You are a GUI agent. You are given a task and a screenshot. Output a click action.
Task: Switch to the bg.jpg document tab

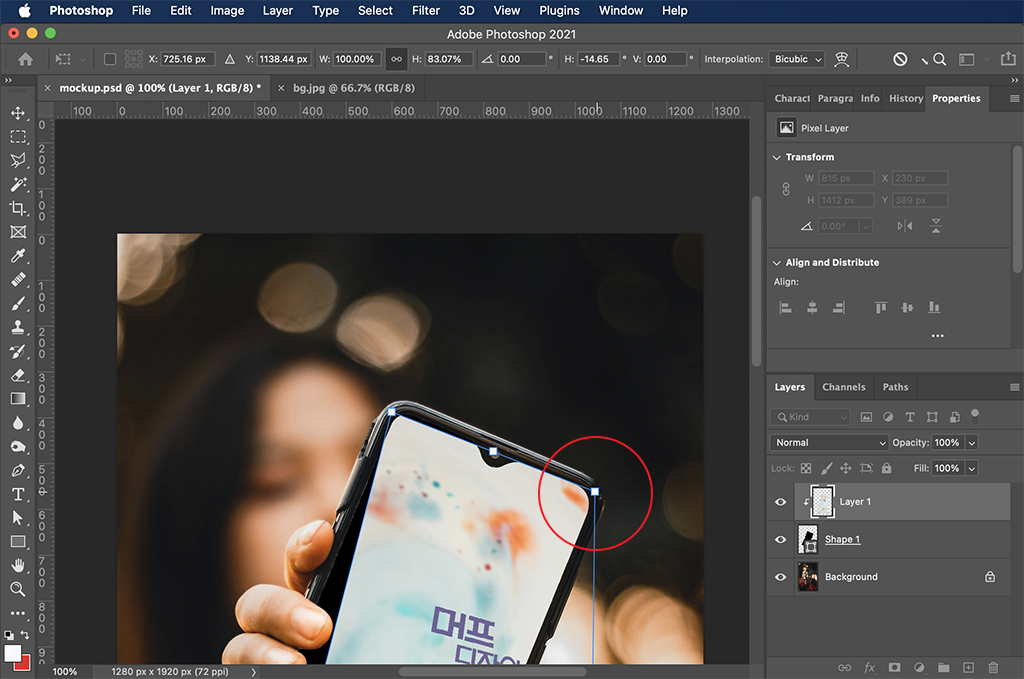353,87
